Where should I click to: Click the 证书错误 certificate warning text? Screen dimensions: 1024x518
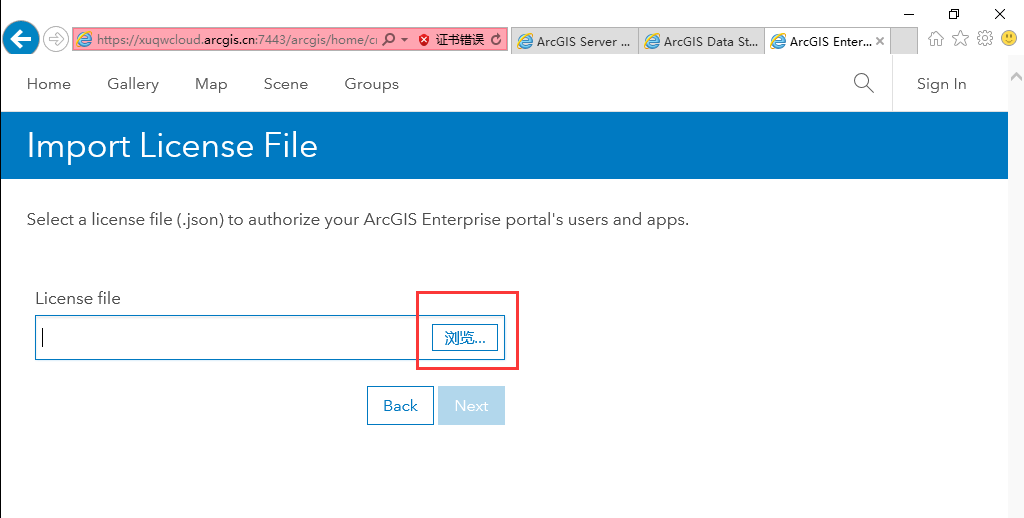(460, 40)
